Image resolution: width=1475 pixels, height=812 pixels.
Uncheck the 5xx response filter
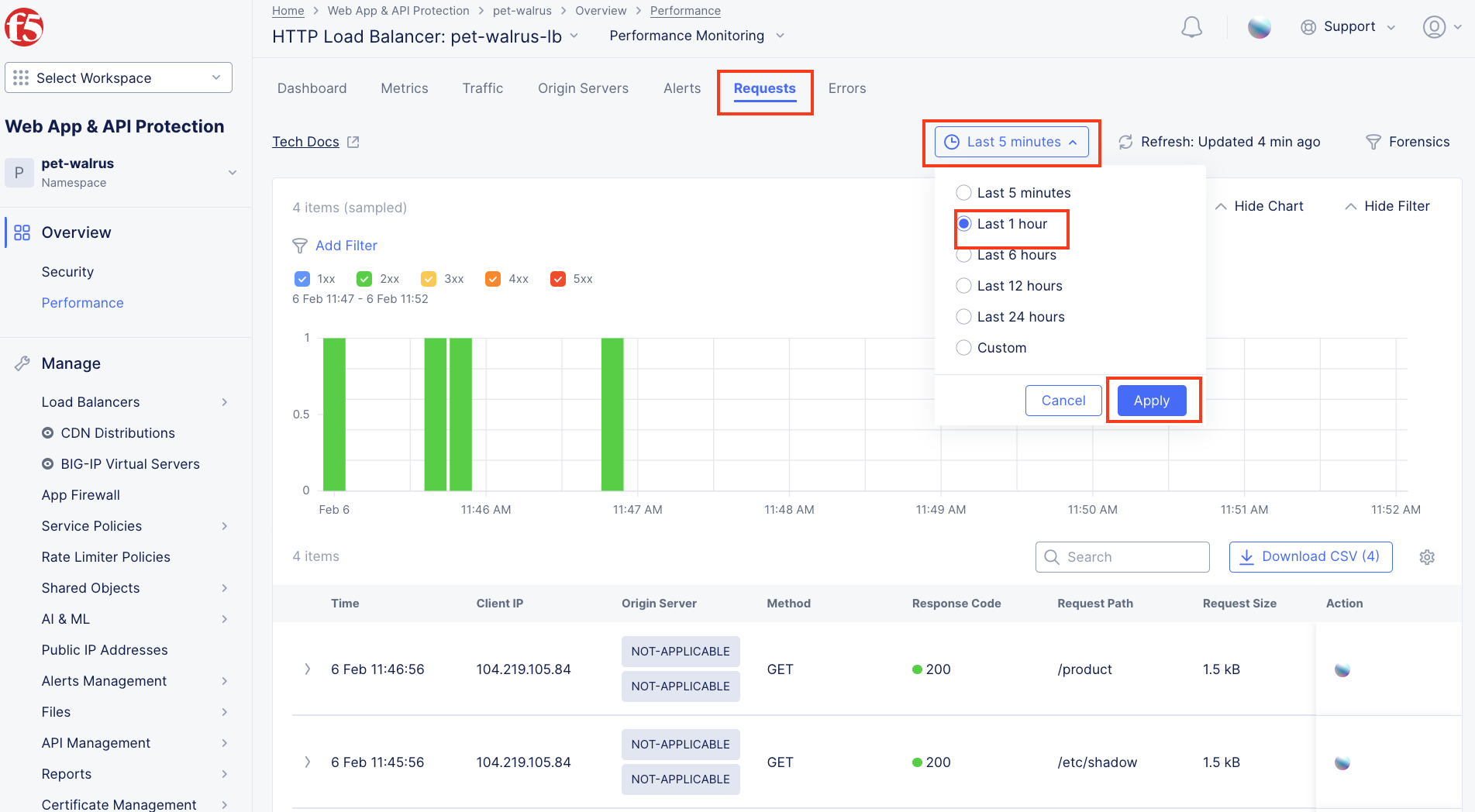click(x=557, y=279)
